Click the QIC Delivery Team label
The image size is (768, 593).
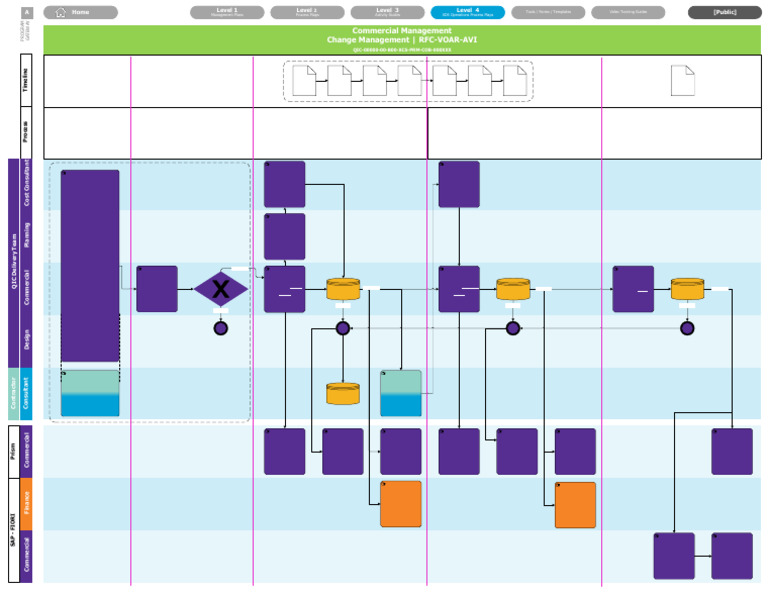(x=14, y=263)
